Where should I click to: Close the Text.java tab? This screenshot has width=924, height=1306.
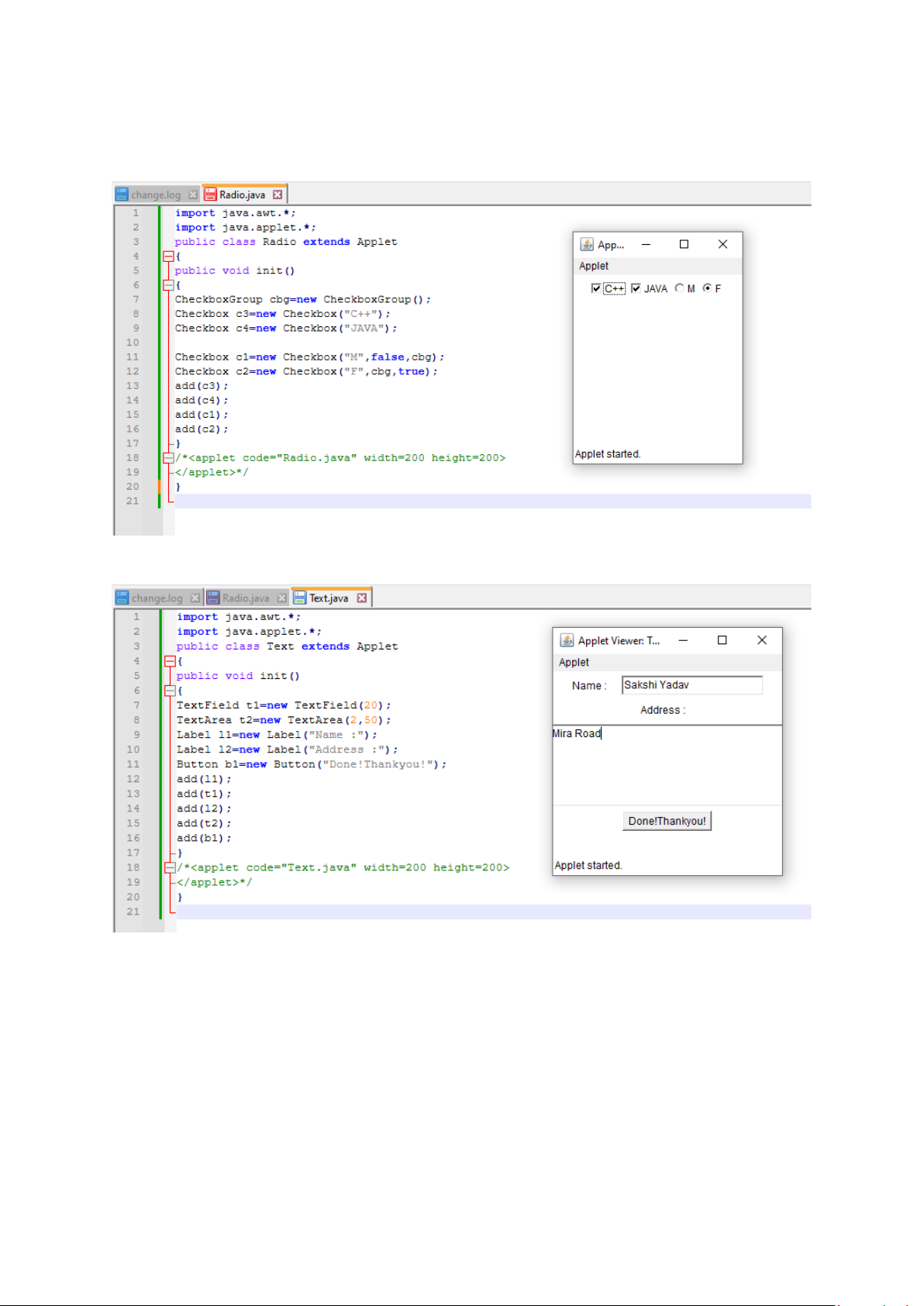(361, 598)
